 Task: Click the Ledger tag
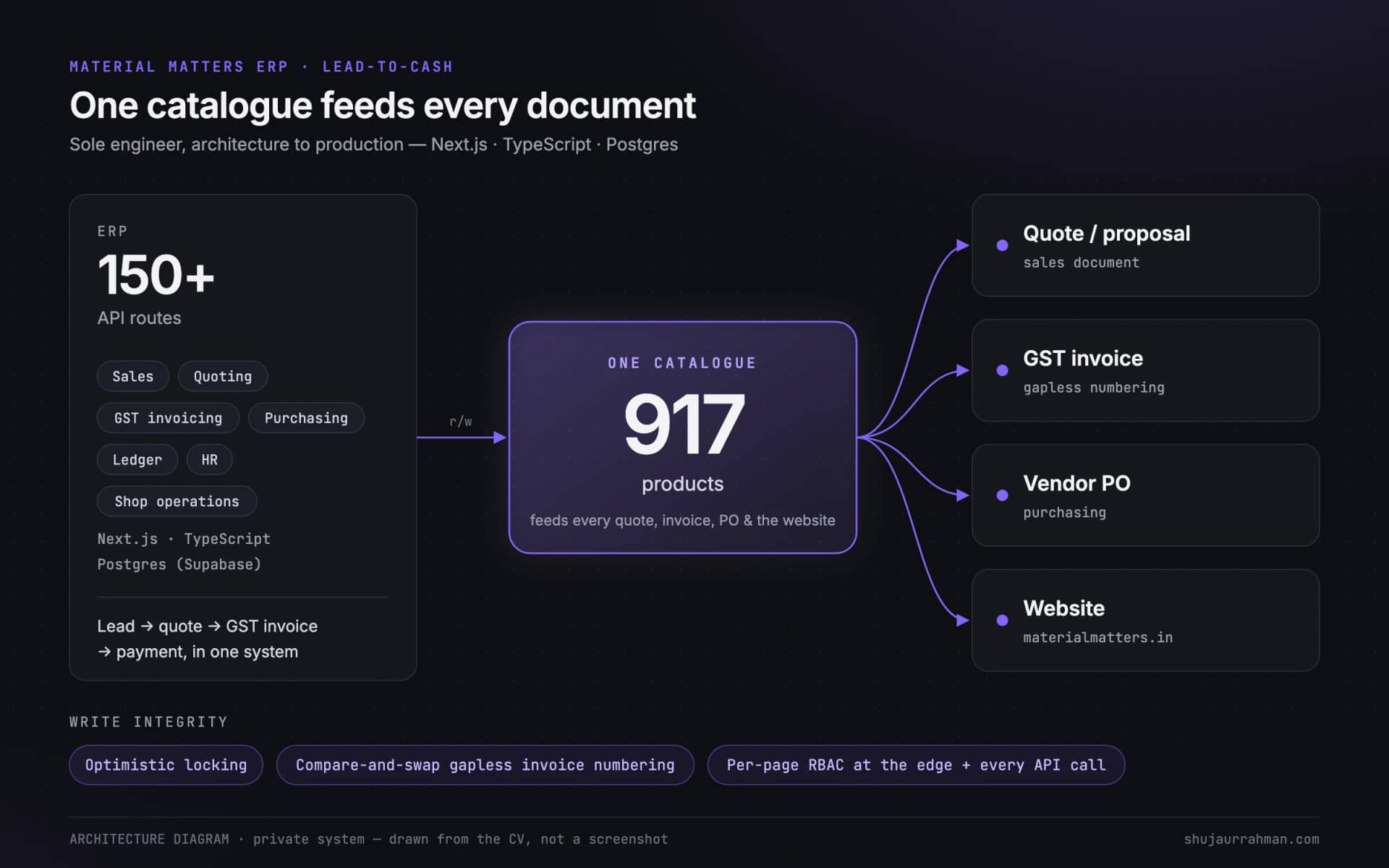tap(137, 459)
